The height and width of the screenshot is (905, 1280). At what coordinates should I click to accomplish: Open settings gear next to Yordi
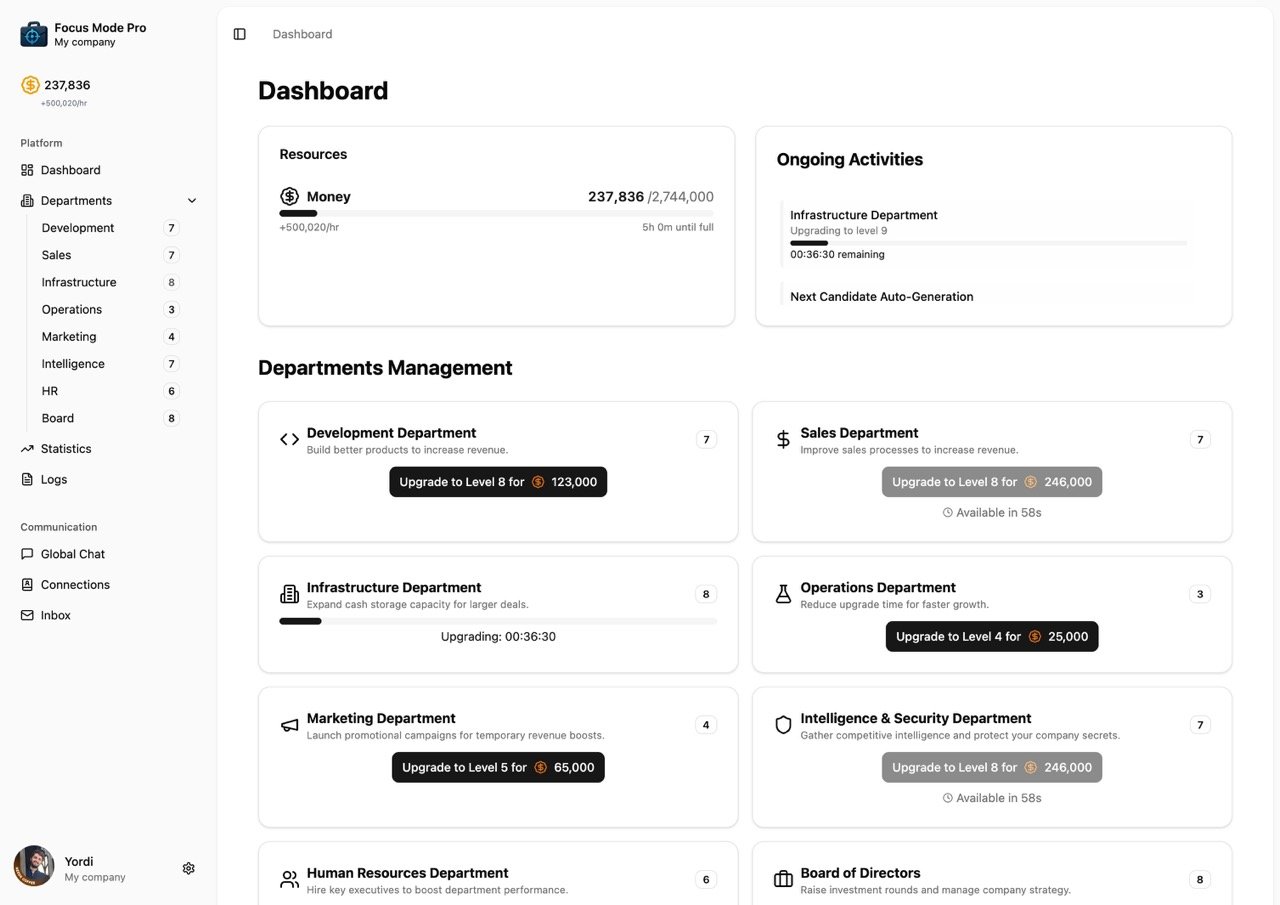pos(188,868)
